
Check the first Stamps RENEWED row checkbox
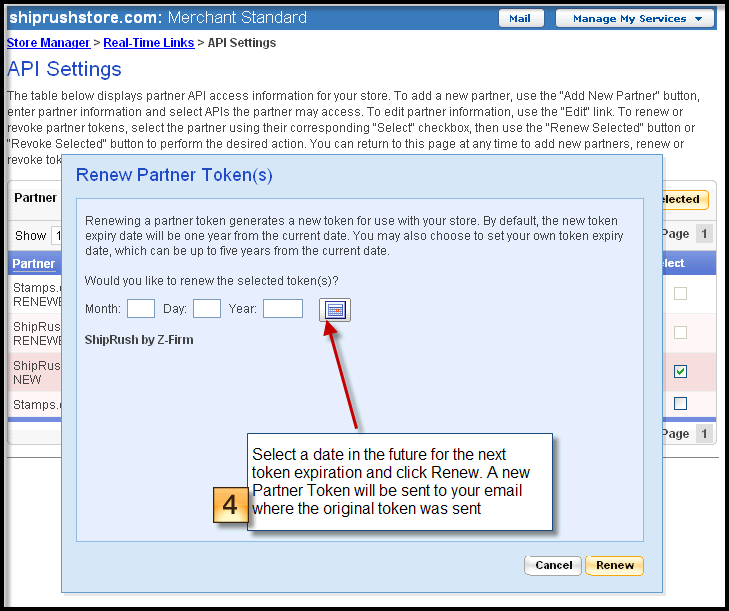click(x=680, y=293)
